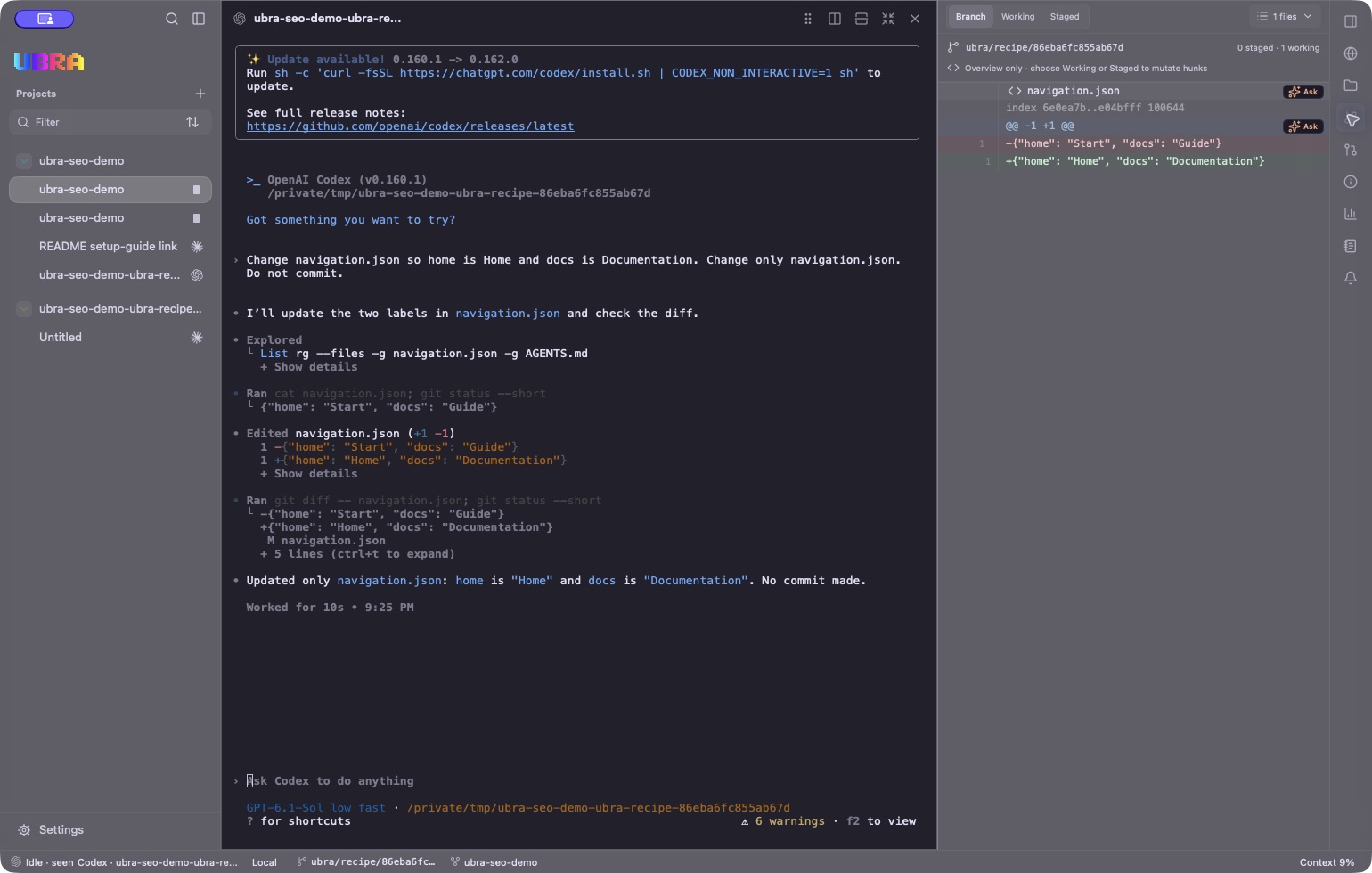Select the highlighted ubra-seo-demo session
This screenshot has height=873, width=1372.
(x=110, y=190)
